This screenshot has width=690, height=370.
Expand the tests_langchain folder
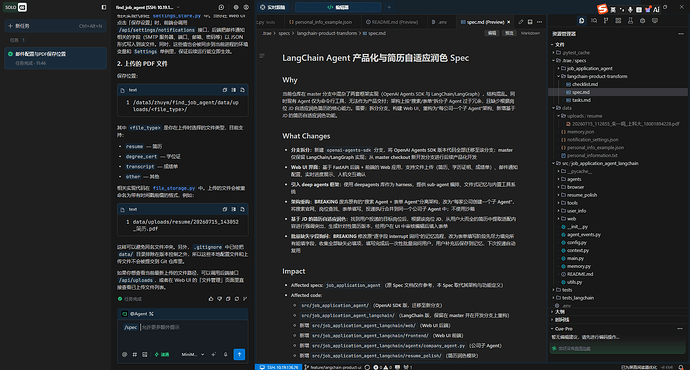coord(578,298)
